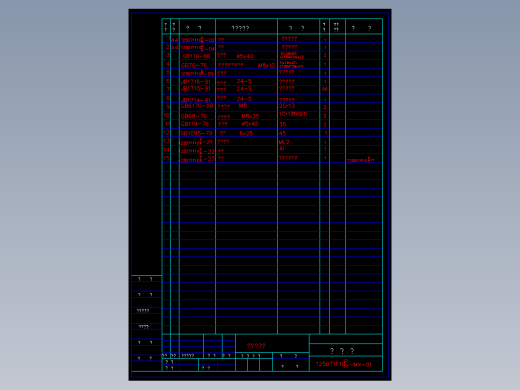Screen dimensions: 520x390
Task: Click the Al material in row 14
Action: point(282,149)
